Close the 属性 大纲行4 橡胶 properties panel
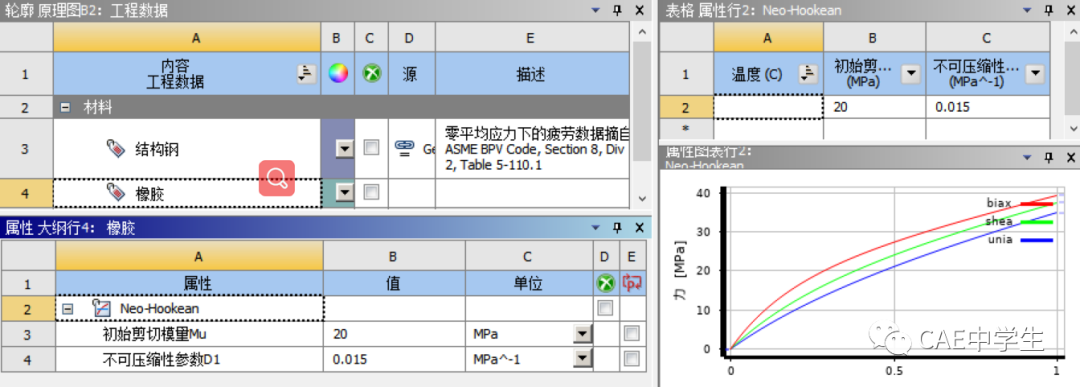1080x387 pixels. [x=639, y=228]
